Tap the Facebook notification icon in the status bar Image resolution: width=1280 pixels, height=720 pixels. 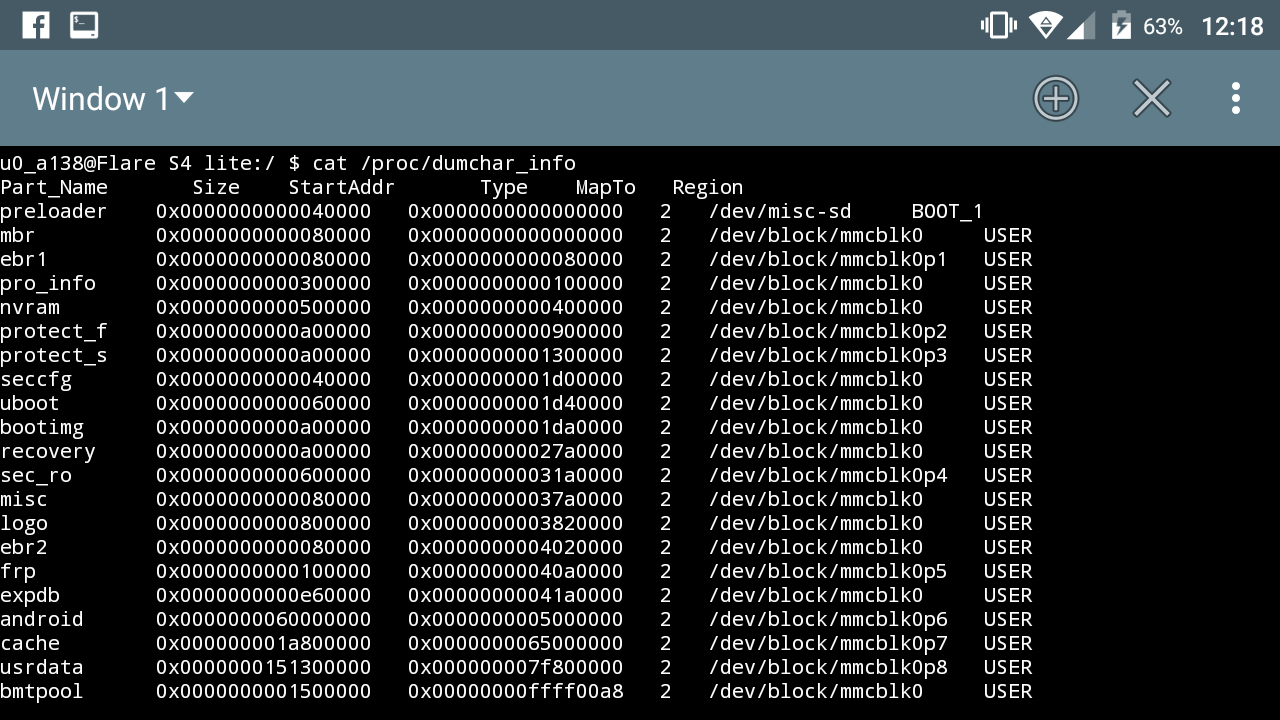tap(35, 24)
